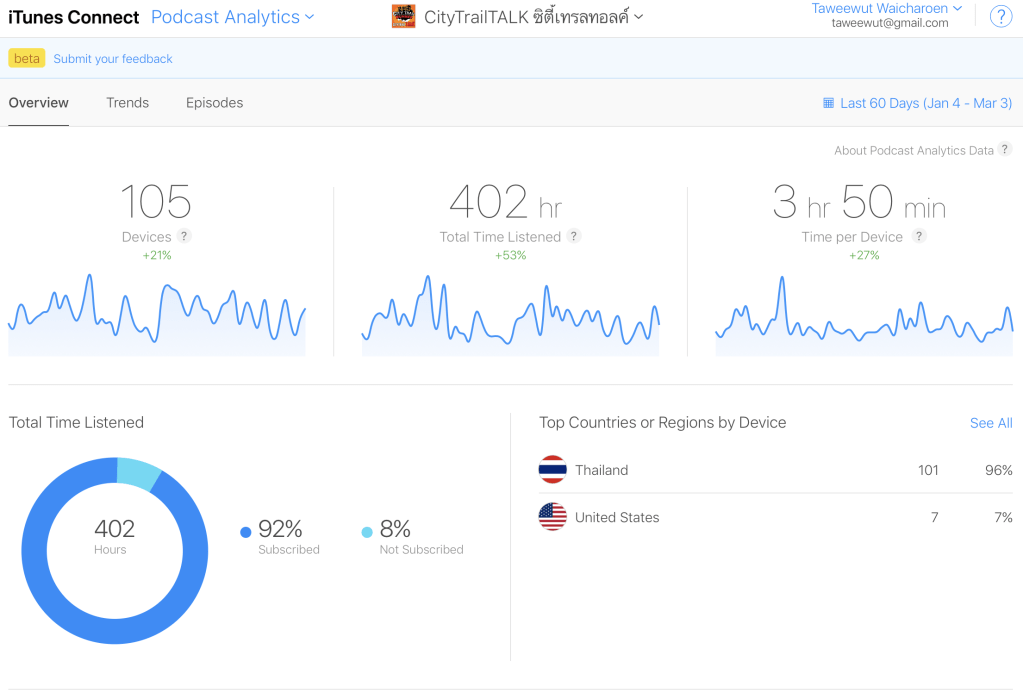Open help tooltip next to Total Time Listened
The width and height of the screenshot is (1023, 699).
(x=574, y=237)
